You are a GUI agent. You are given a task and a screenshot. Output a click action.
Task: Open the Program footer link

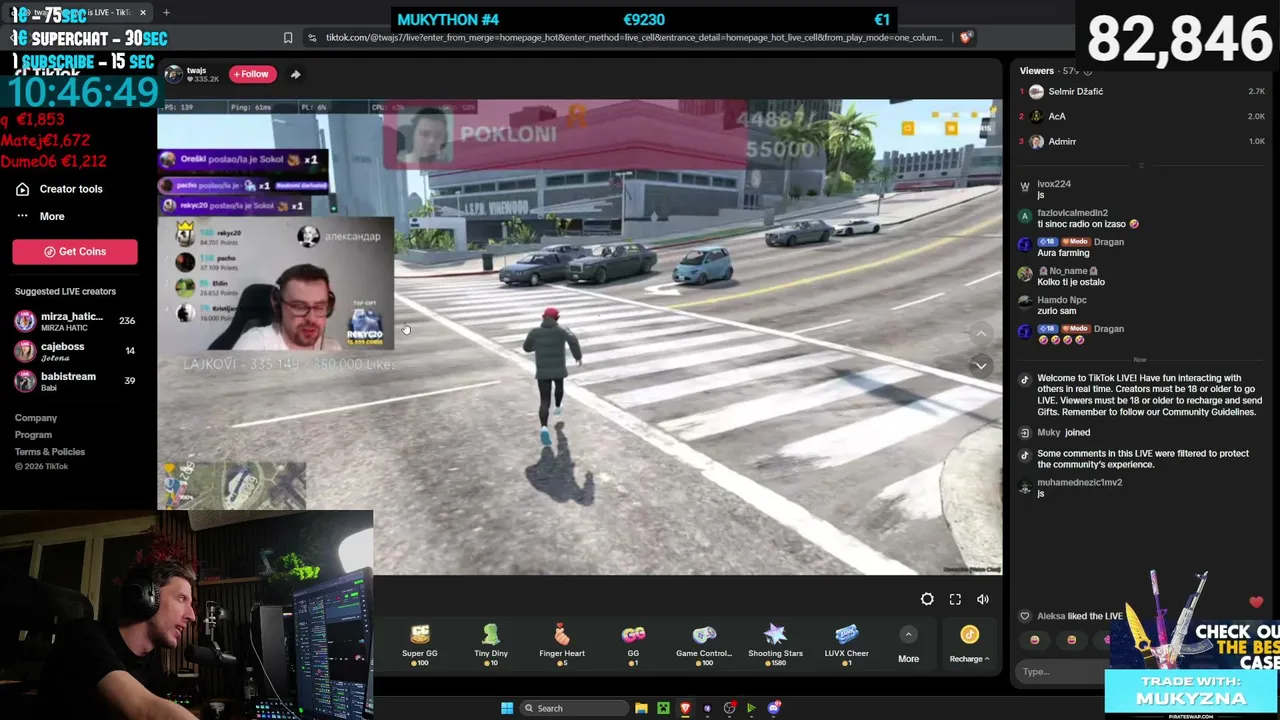click(33, 435)
